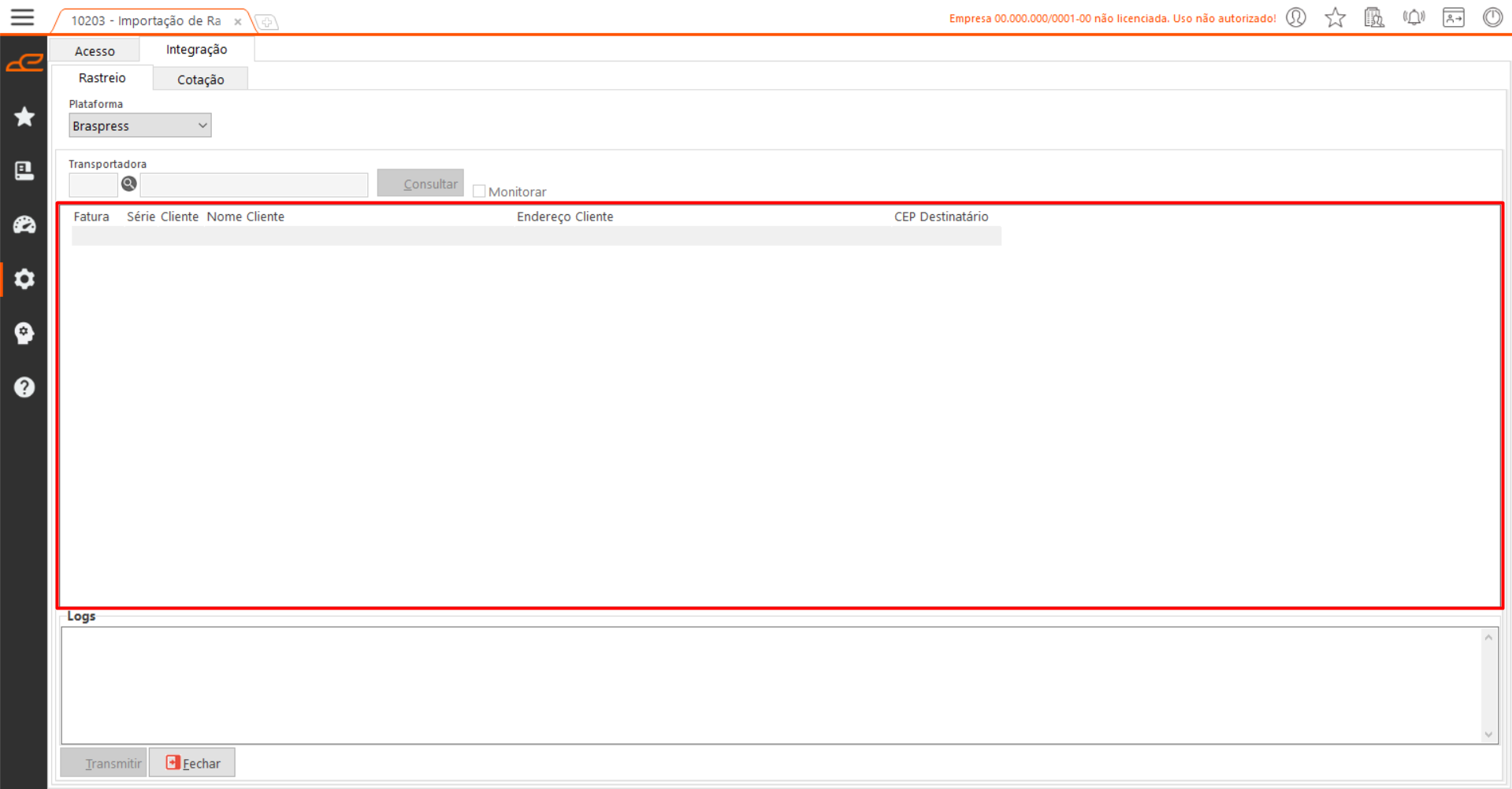The image size is (1512, 789).
Task: Open the settings gear in the sidebar
Action: [24, 279]
